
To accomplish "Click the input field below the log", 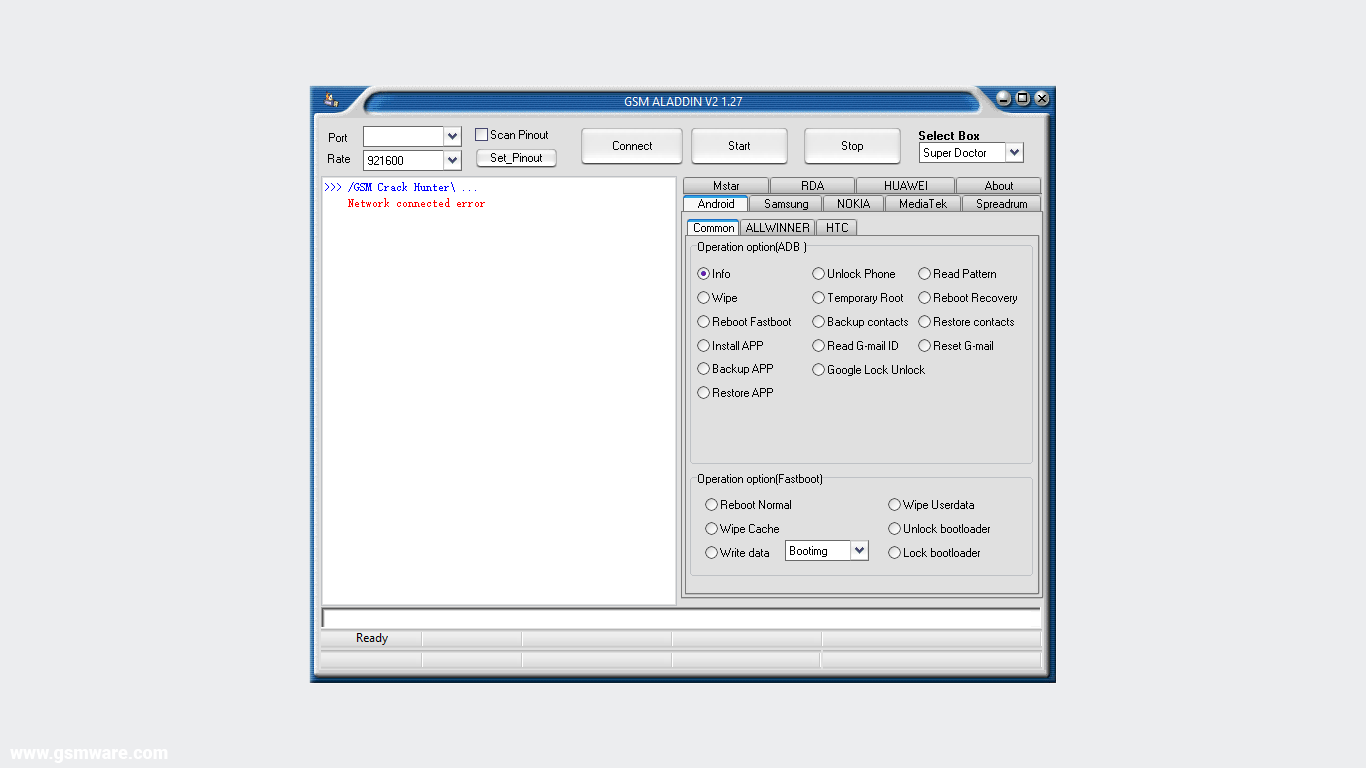I will (681, 618).
